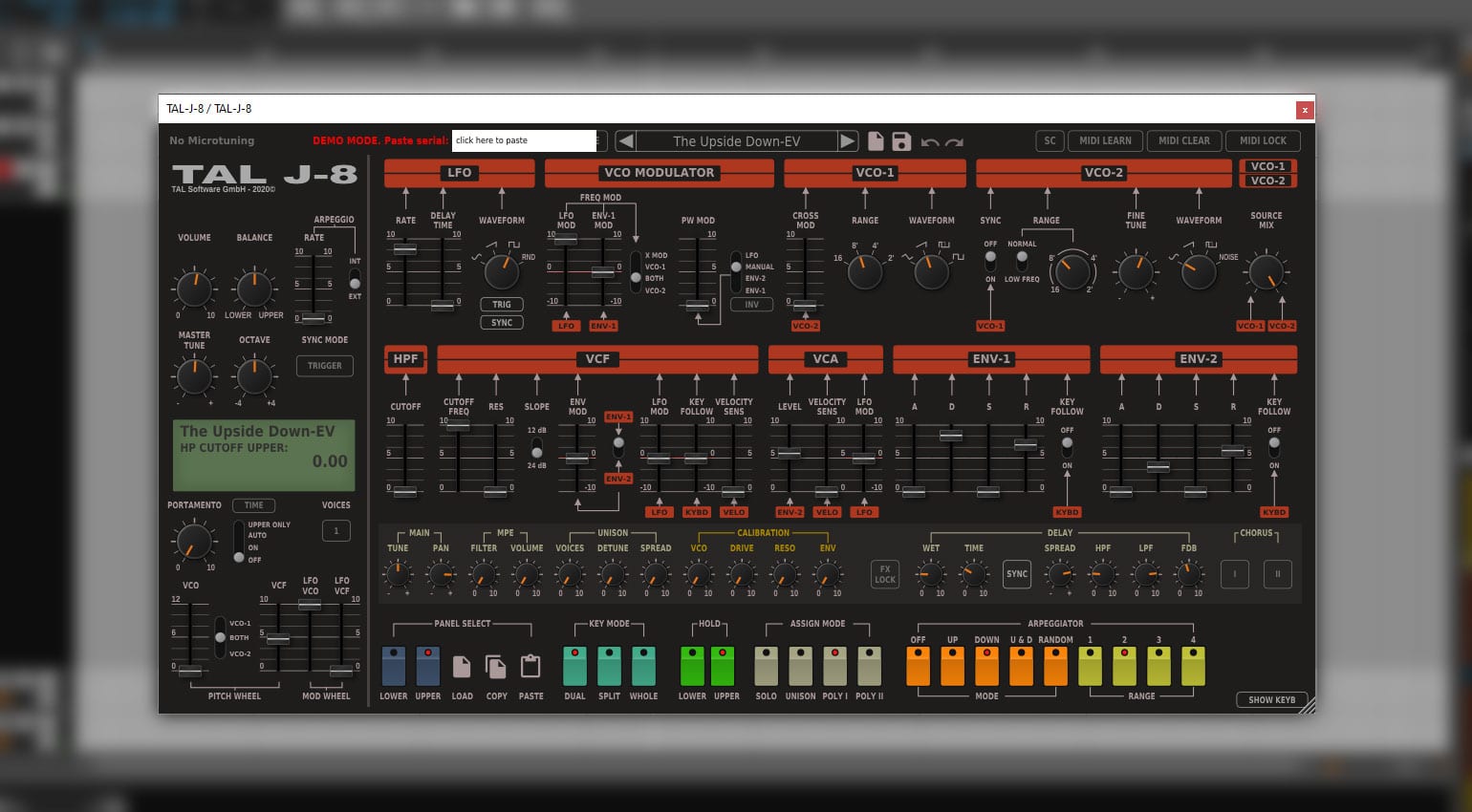Select Poly II assign mode
This screenshot has height=812, width=1472.
[x=869, y=666]
